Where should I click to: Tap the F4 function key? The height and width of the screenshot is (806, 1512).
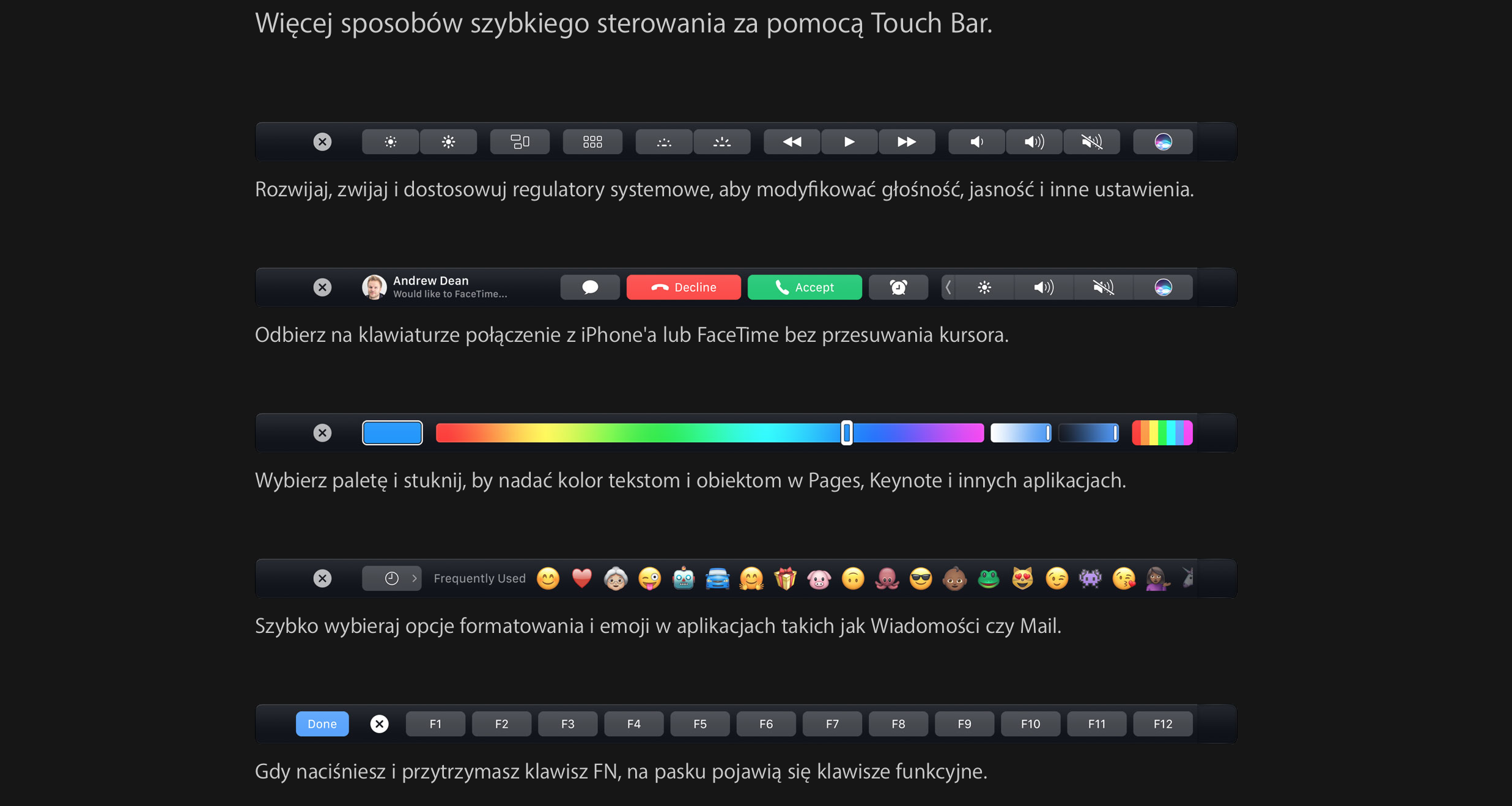633,724
